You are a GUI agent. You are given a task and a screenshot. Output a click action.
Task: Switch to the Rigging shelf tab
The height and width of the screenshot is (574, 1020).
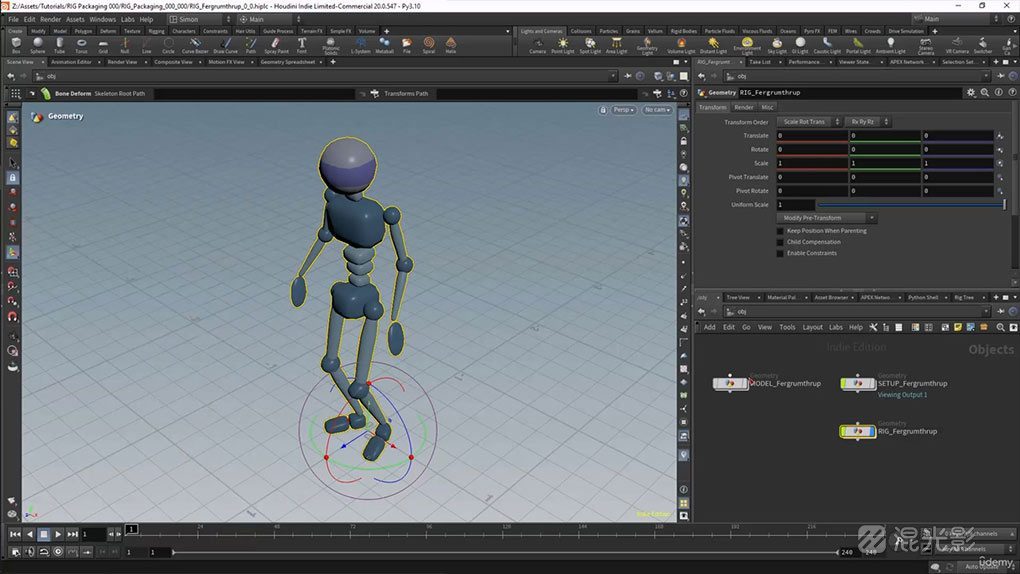click(156, 31)
